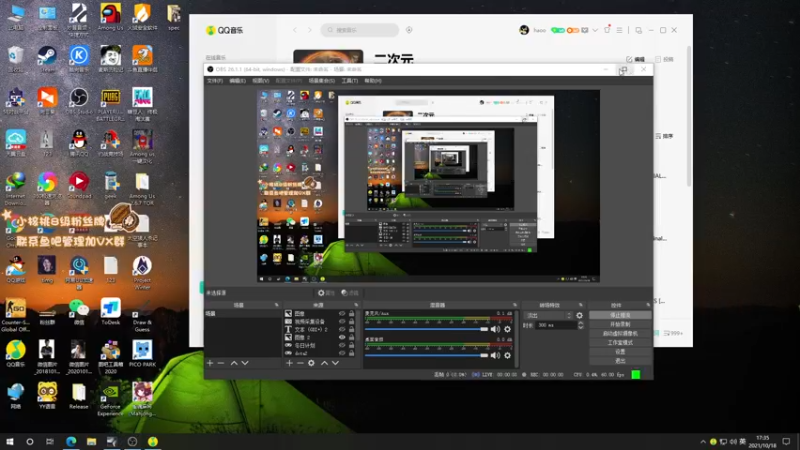Pop out the 混音器 dock header icon
The image size is (800, 450).
click(515, 305)
